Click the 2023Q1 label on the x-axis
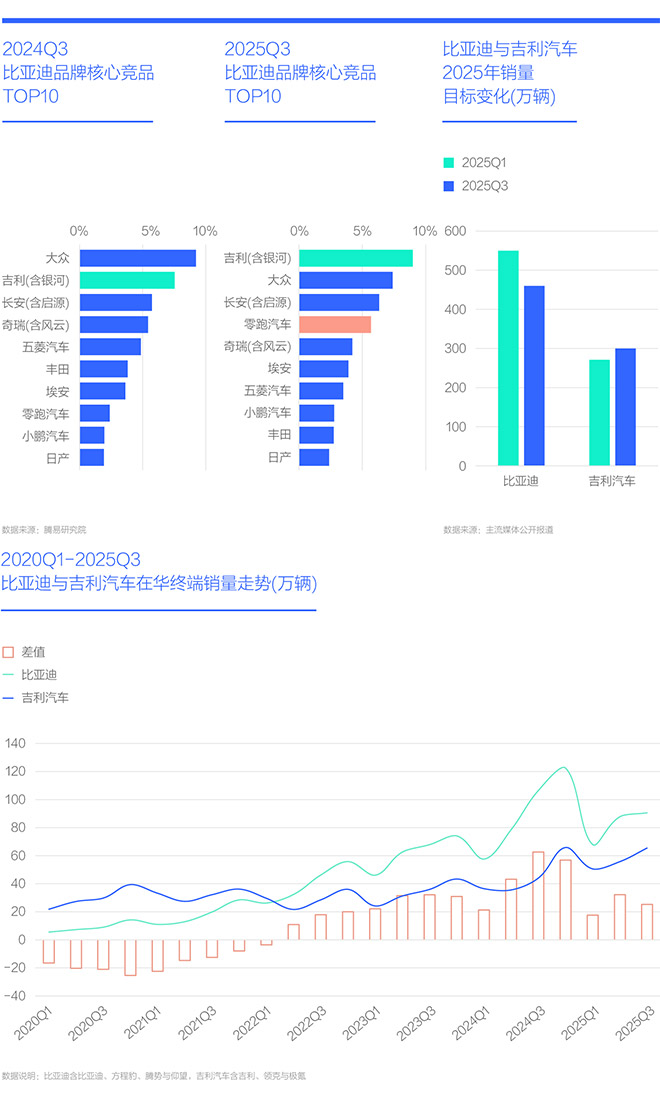The image size is (660, 1099). (x=361, y=1023)
